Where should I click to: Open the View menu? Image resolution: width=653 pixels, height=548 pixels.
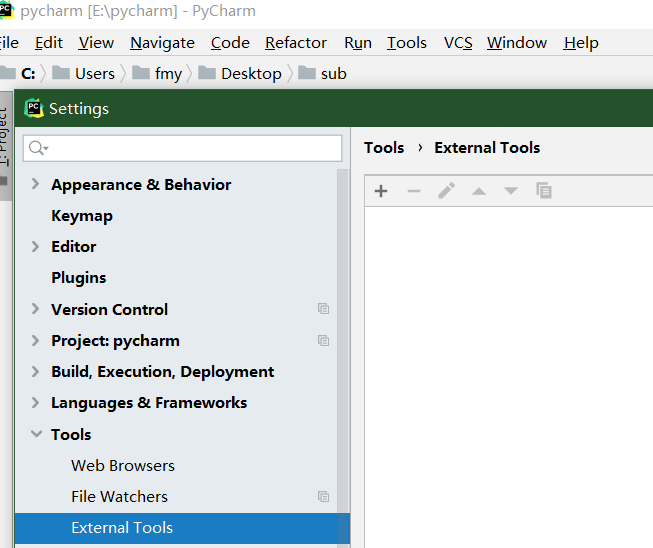tap(96, 42)
